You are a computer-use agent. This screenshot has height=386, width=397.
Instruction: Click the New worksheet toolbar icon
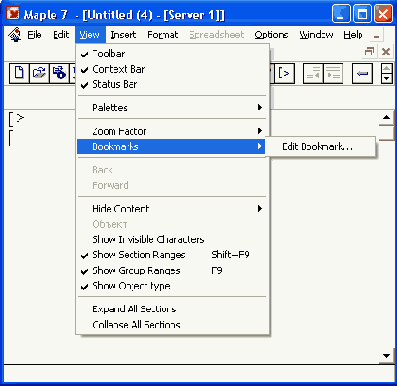point(19,73)
